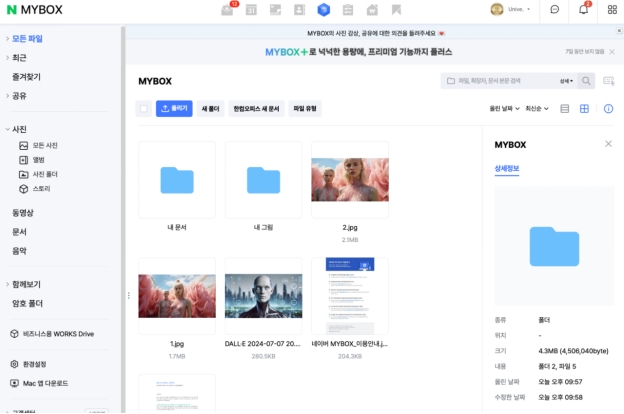Image resolution: width=624 pixels, height=414 pixels.
Task: Open the Calendar icon in top bar
Action: (251, 10)
